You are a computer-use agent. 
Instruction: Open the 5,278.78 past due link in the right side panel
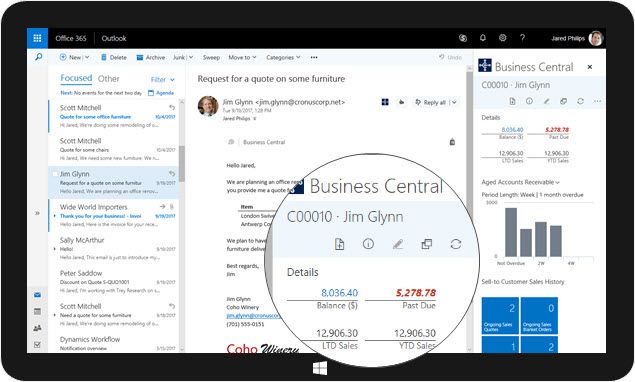[x=557, y=130]
